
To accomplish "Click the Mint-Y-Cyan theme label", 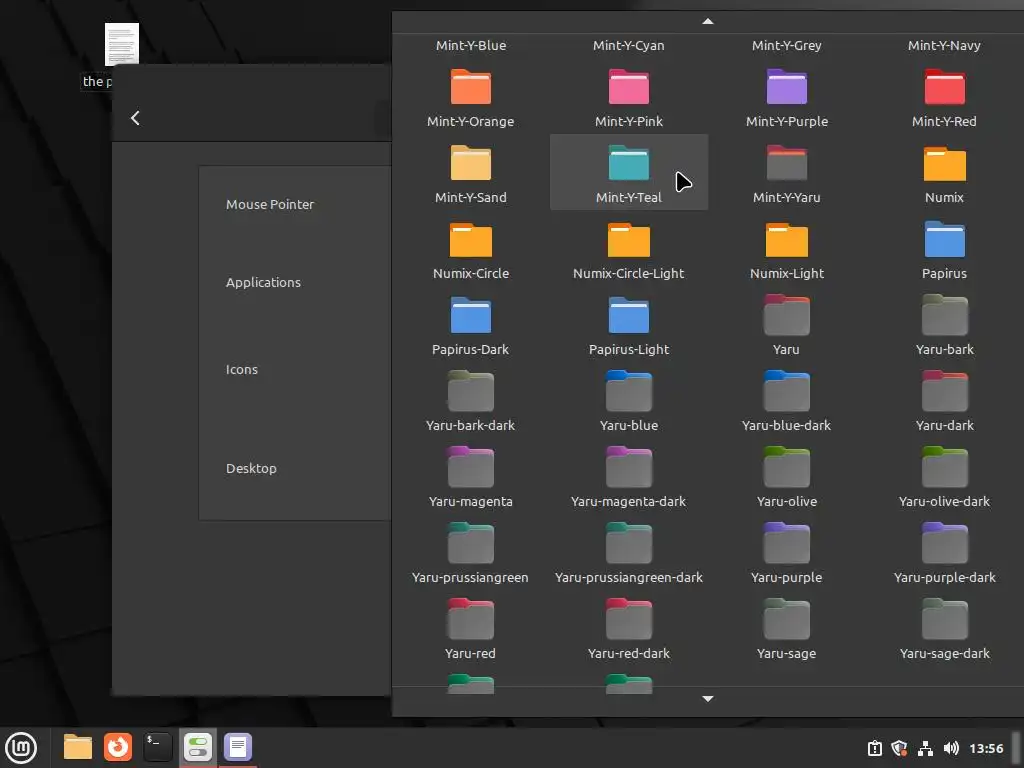I will (628, 46).
